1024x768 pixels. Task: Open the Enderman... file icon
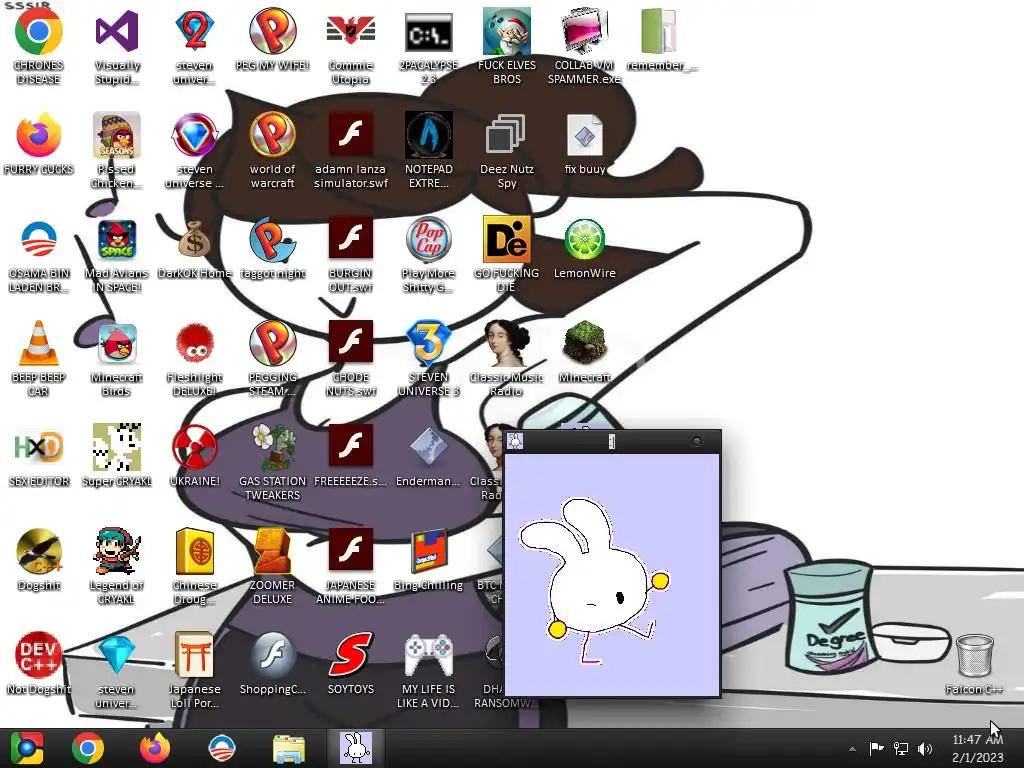pyautogui.click(x=428, y=447)
